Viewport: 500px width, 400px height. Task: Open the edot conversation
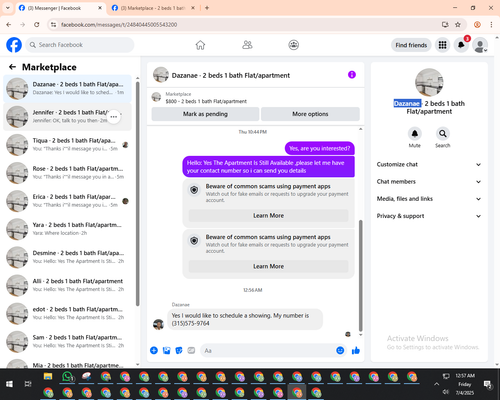coord(67,313)
